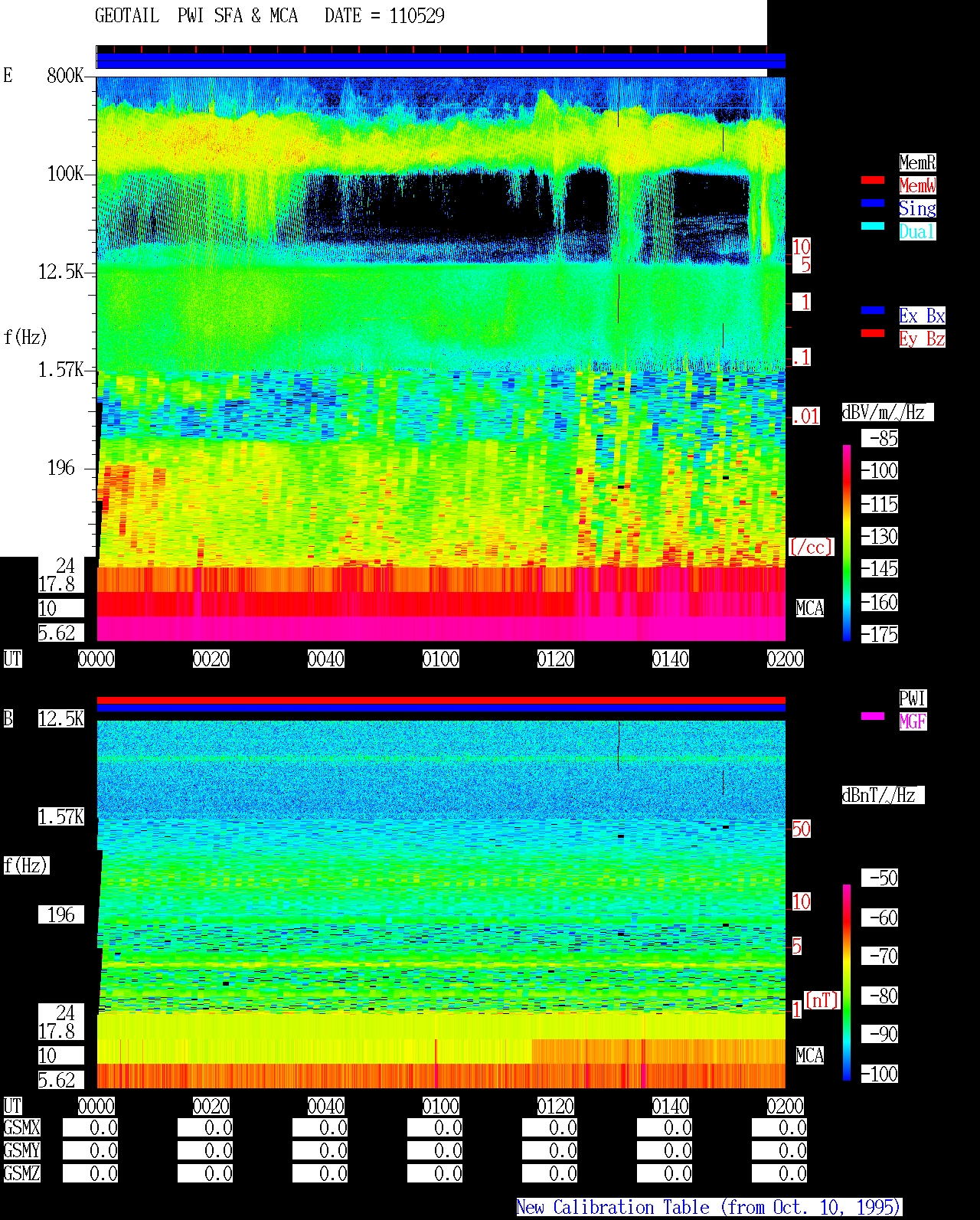This screenshot has width=980, height=1220.
Task: Click the red MemW legend swatch
Action: [873, 181]
